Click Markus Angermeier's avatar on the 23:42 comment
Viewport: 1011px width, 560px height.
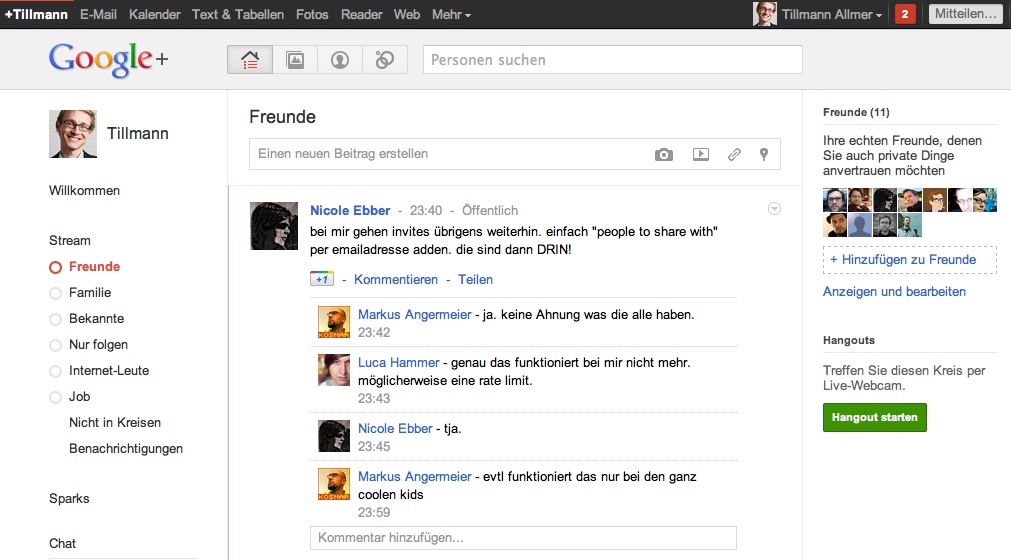[x=334, y=322]
